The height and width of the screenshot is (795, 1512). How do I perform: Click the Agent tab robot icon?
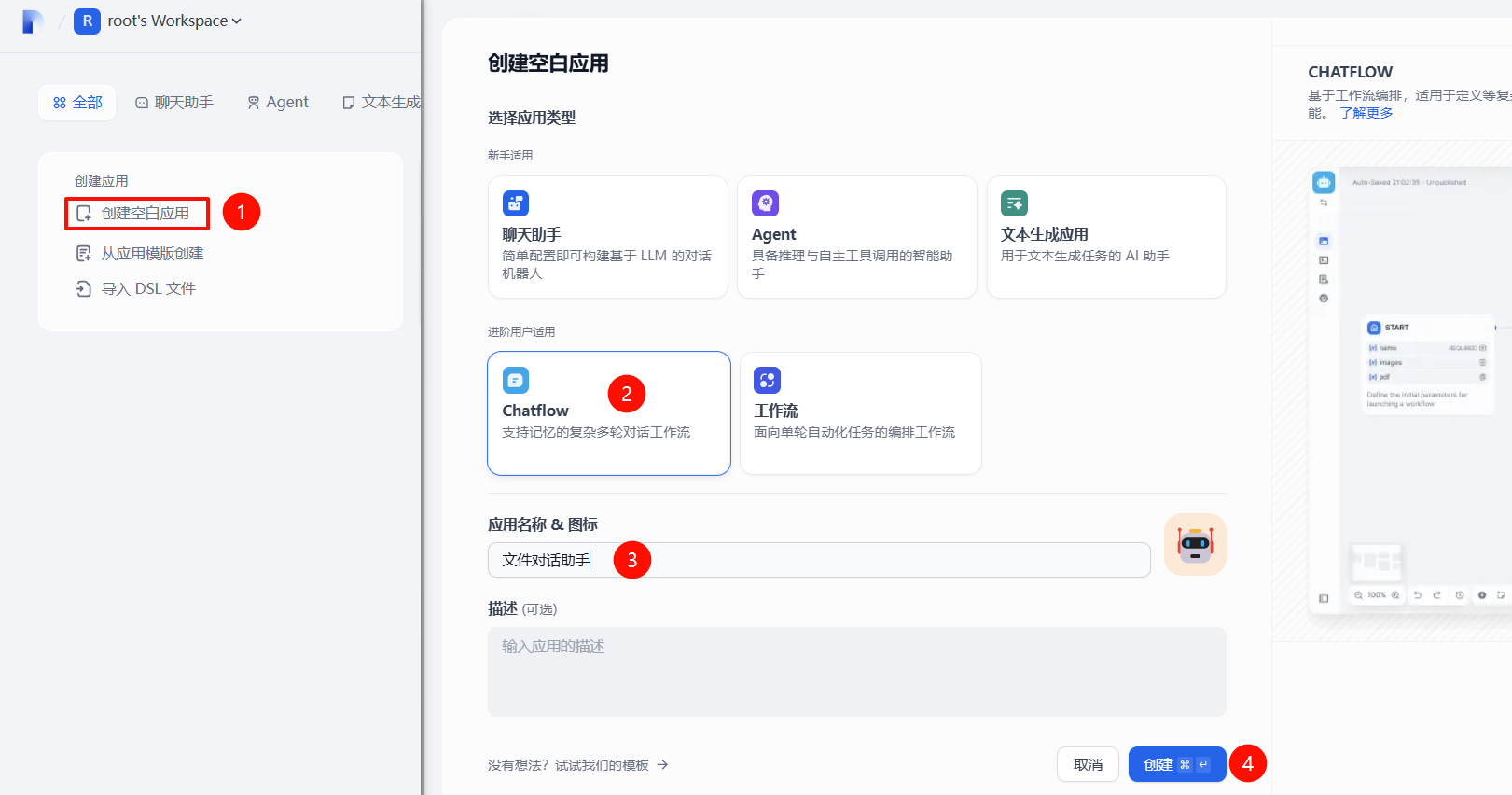coord(254,103)
